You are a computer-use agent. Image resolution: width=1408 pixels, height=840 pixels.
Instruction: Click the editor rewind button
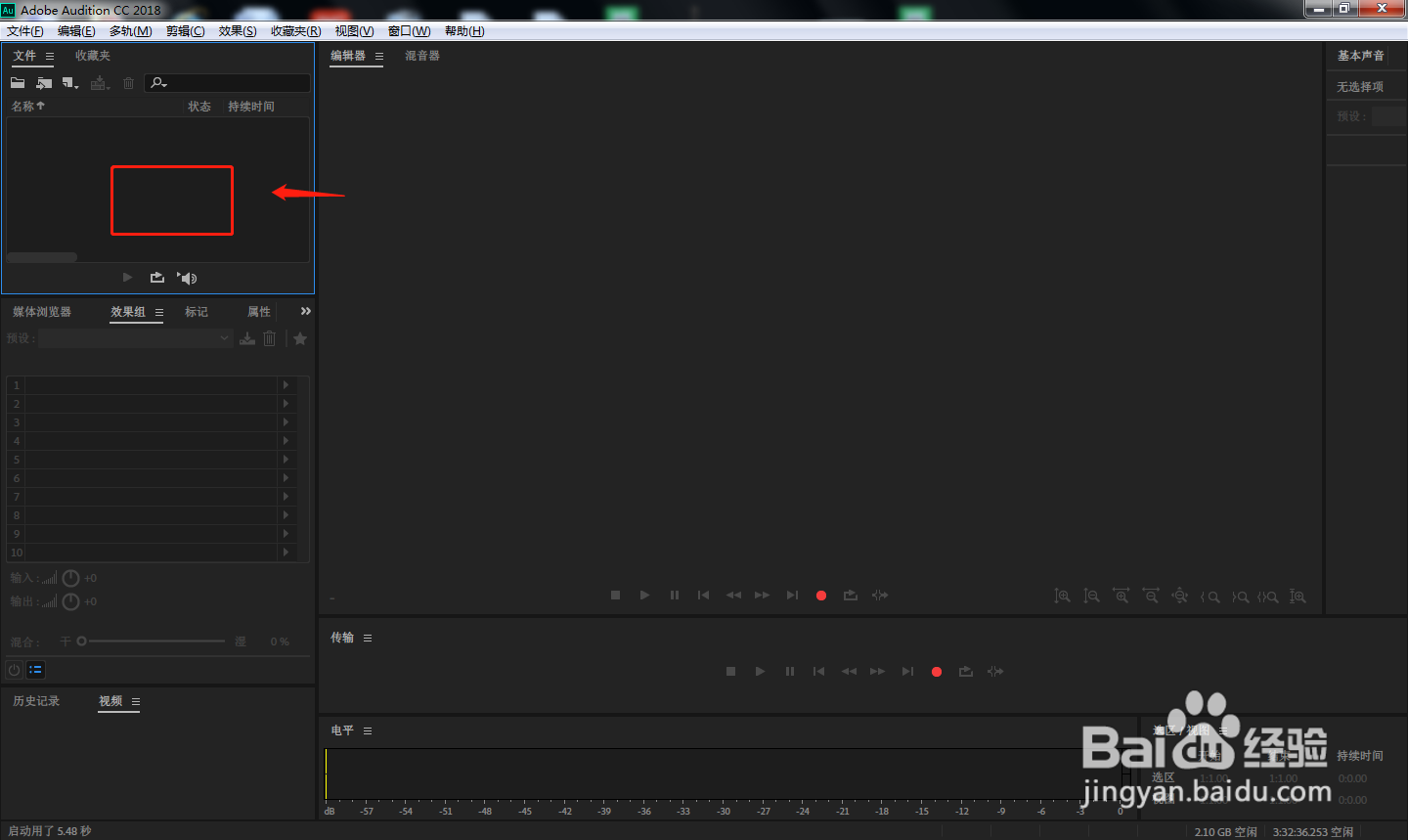[x=733, y=595]
